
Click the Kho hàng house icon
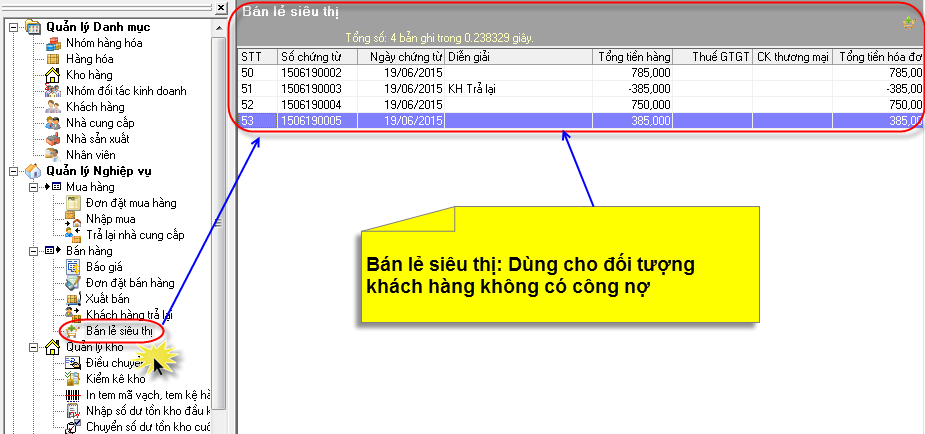[54, 75]
